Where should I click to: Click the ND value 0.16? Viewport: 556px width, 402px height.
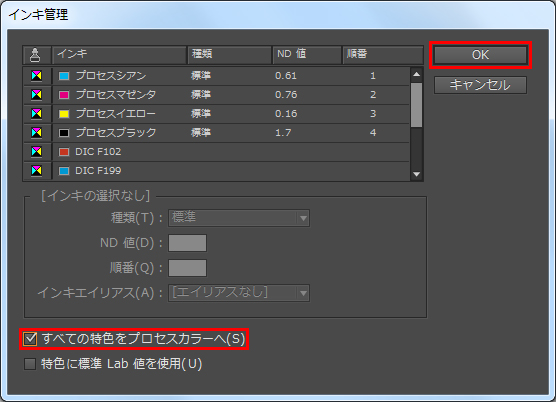(x=286, y=114)
